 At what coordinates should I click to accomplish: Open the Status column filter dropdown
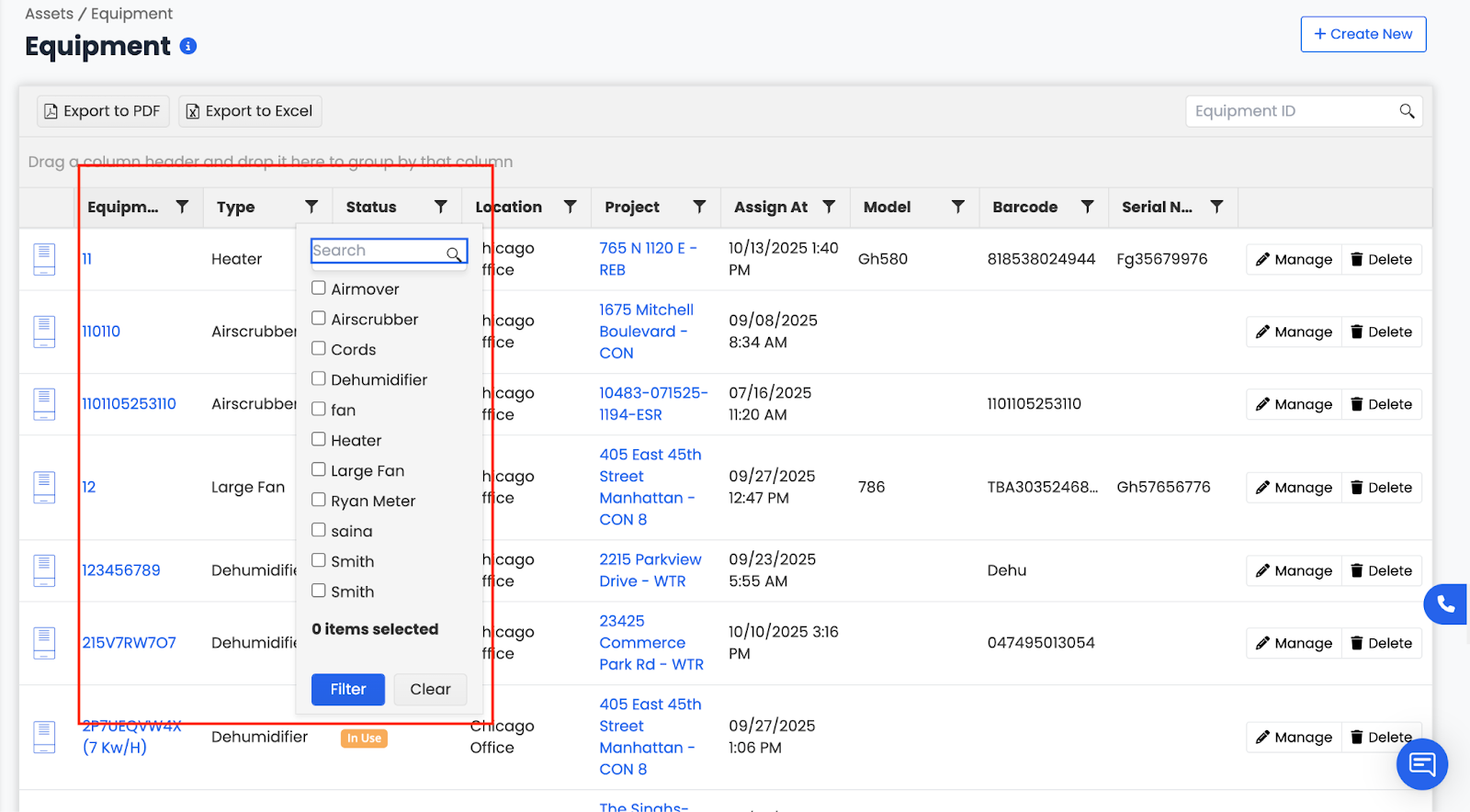click(441, 207)
